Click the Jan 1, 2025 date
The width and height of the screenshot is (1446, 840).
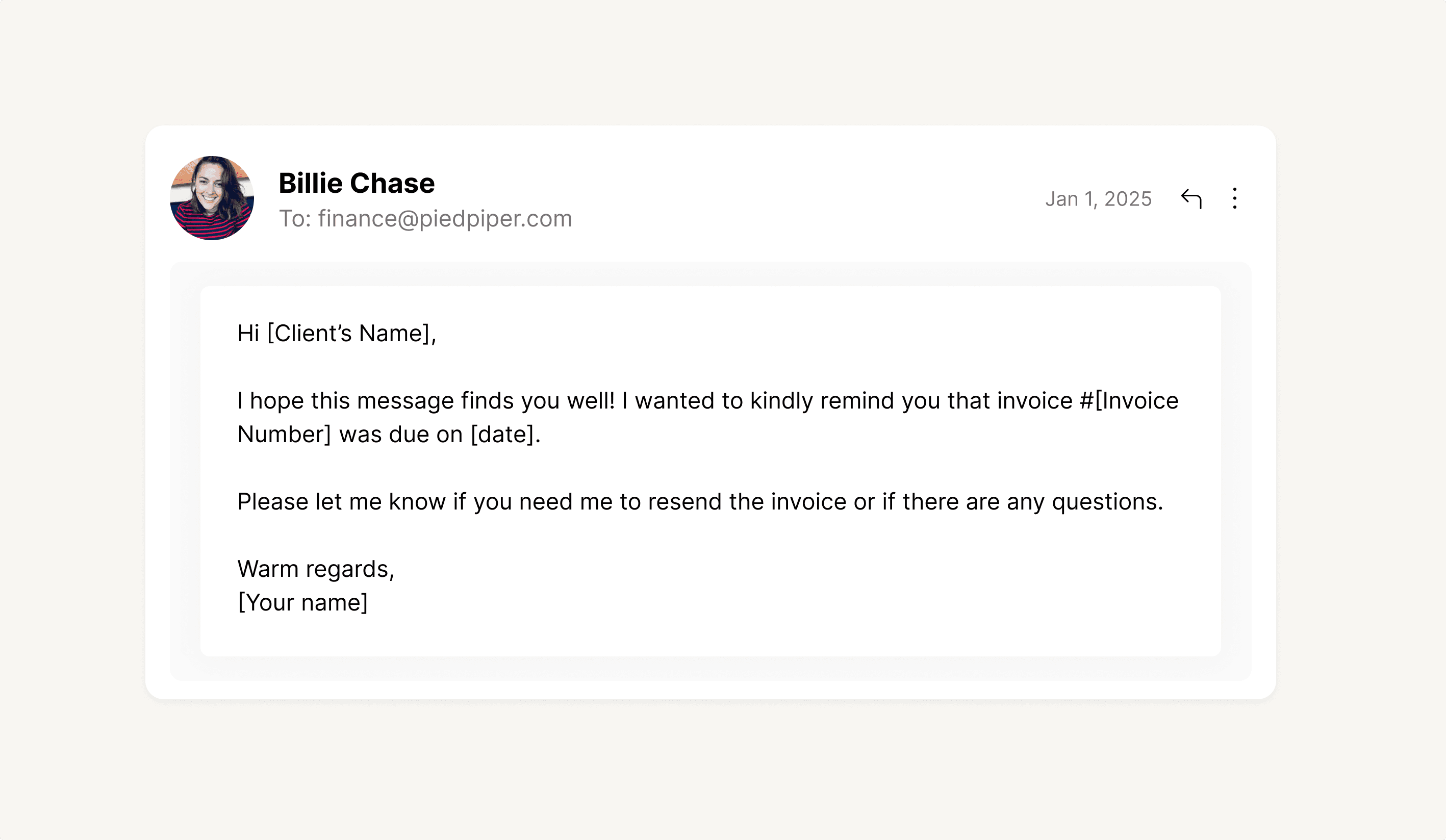point(1098,199)
